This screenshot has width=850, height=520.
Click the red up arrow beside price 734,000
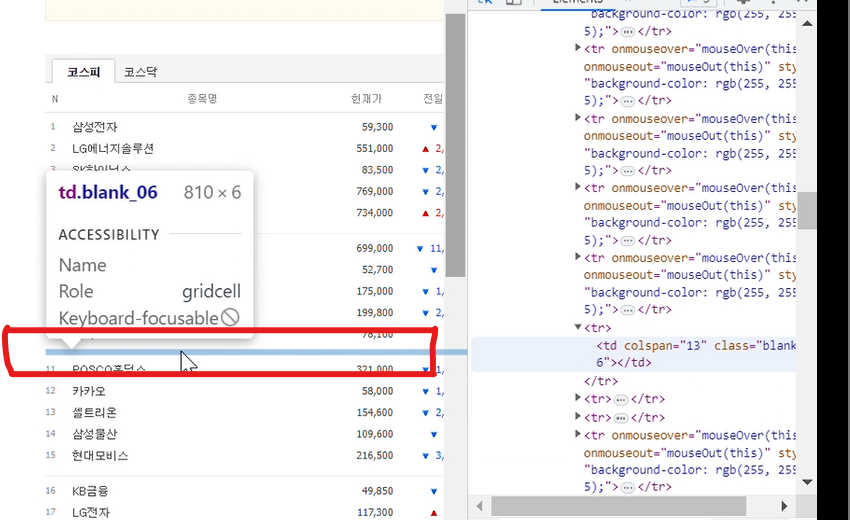(426, 213)
